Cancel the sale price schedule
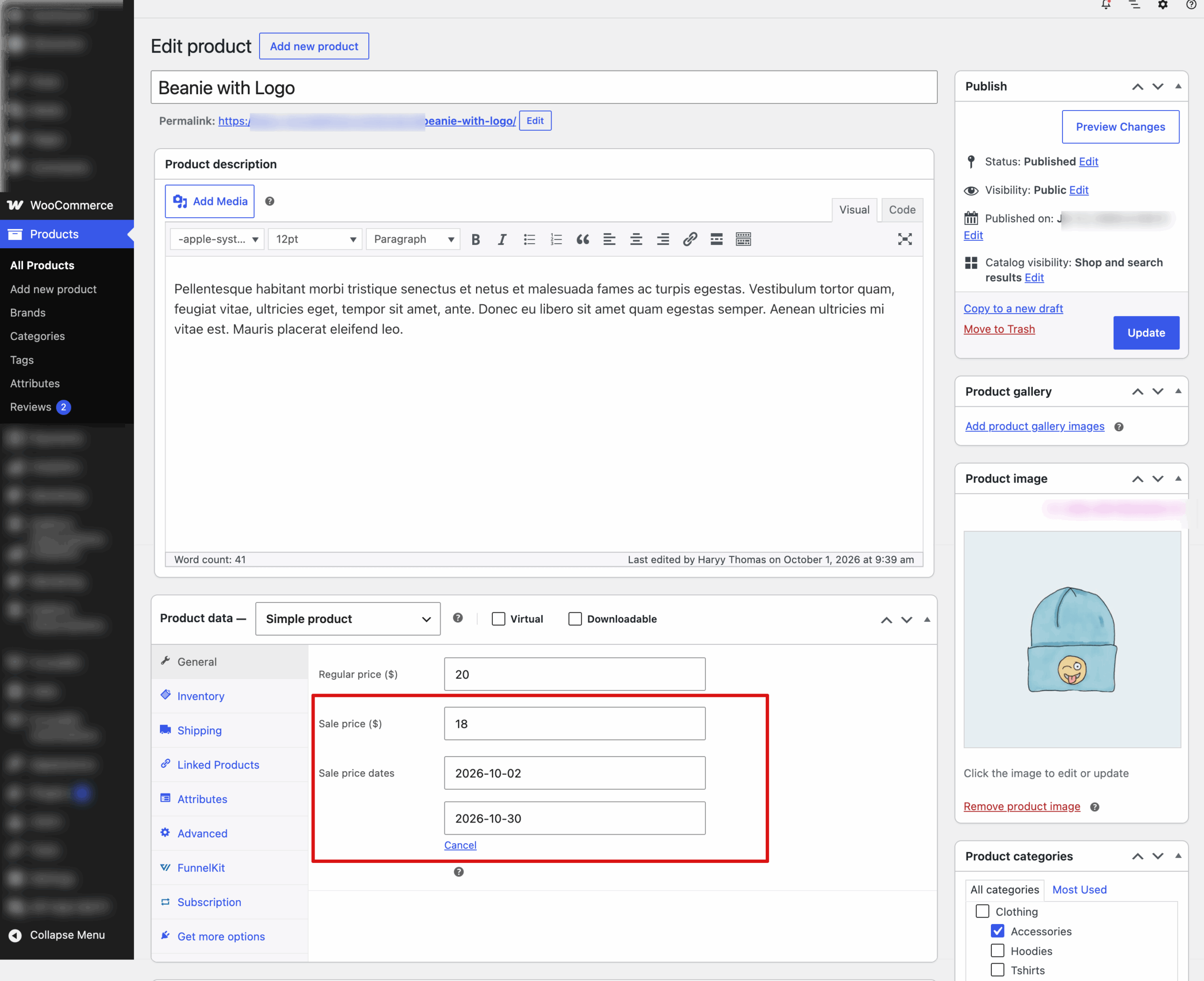1204x981 pixels. (460, 846)
